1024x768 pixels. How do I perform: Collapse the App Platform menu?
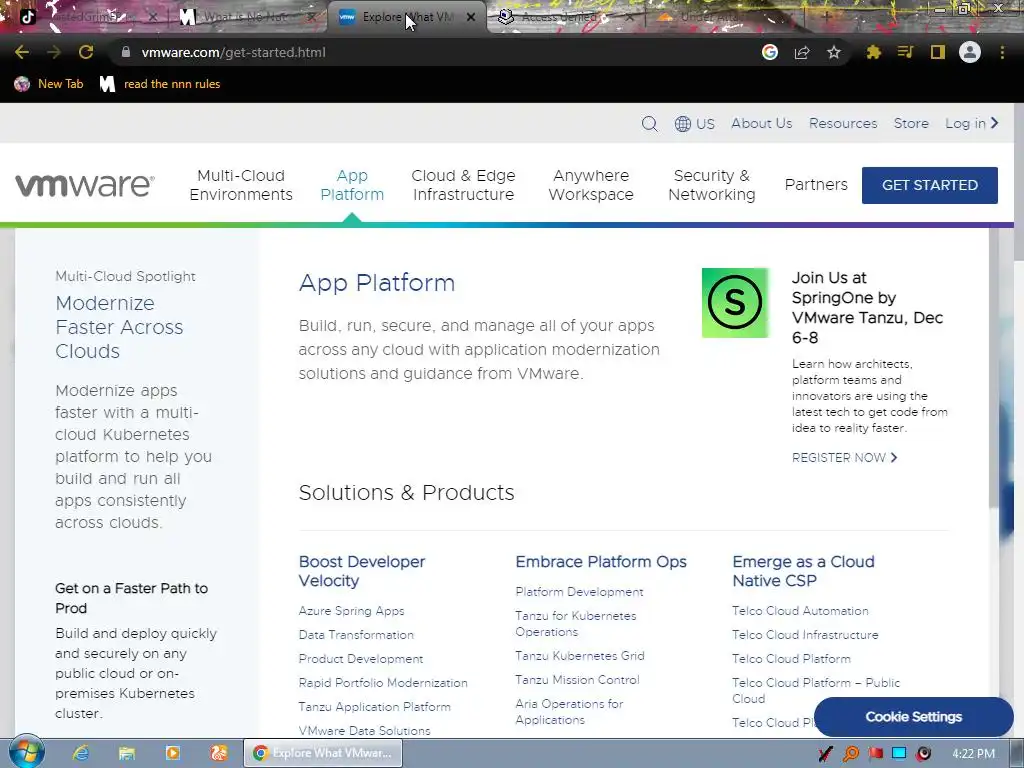pyautogui.click(x=352, y=185)
